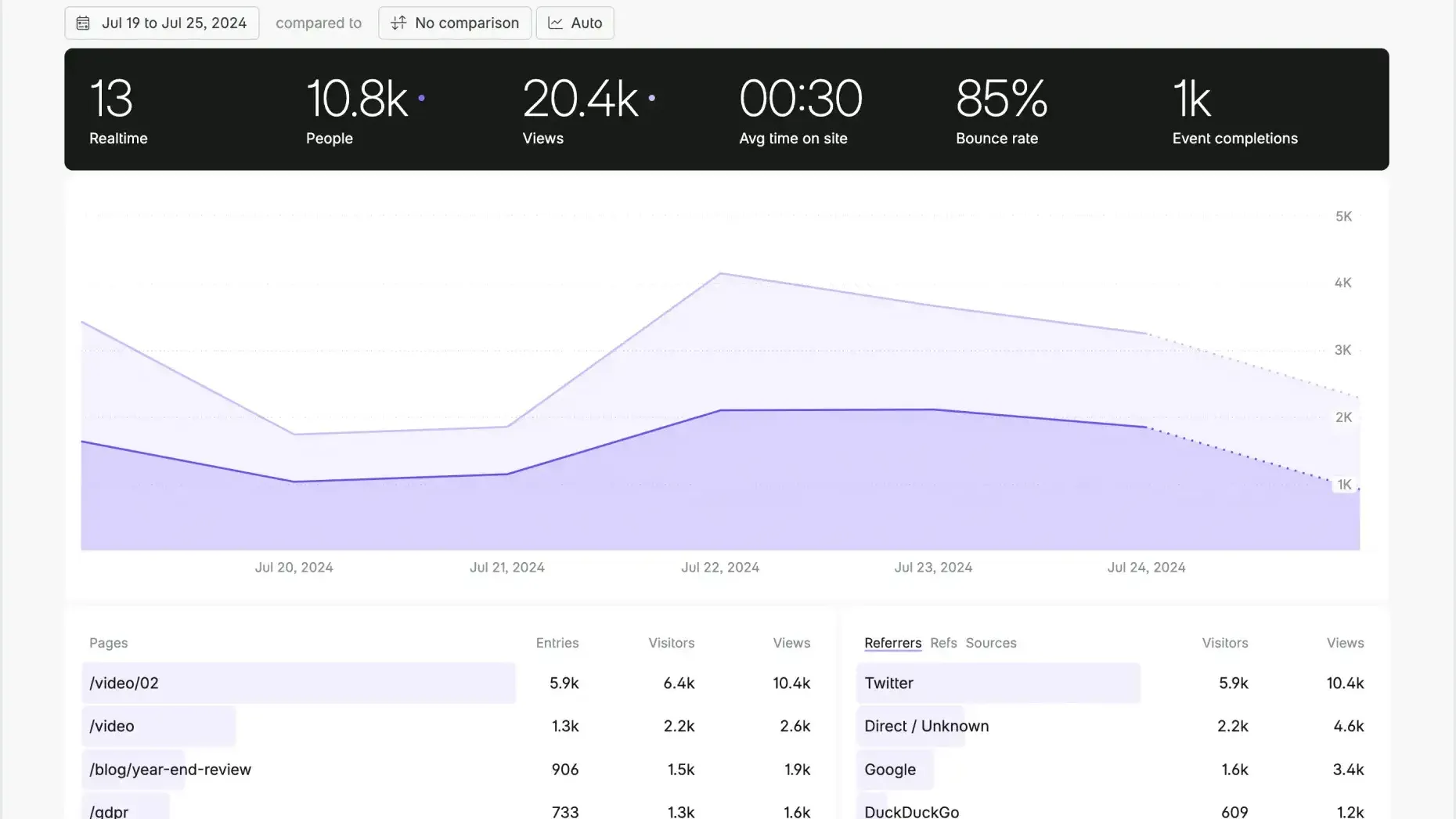
Task: Click the purple dot beside the Views metric
Action: click(651, 98)
